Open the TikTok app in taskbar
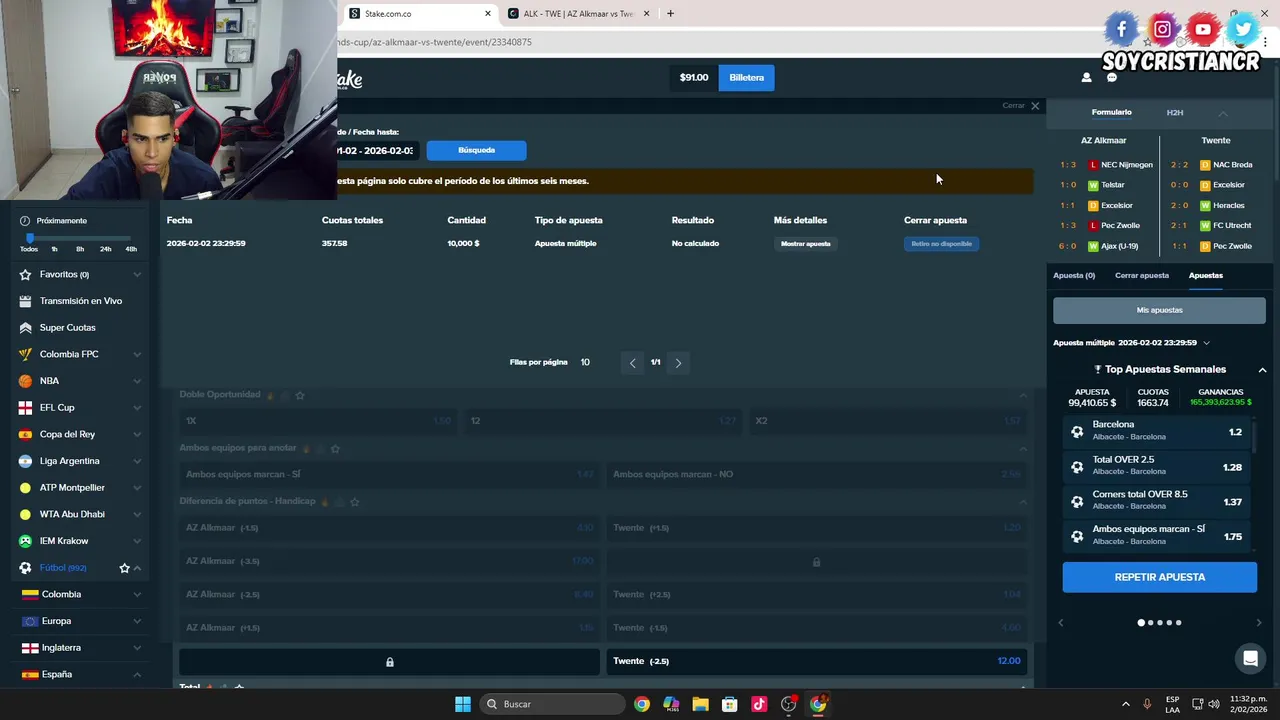Image resolution: width=1280 pixels, height=720 pixels. [759, 704]
